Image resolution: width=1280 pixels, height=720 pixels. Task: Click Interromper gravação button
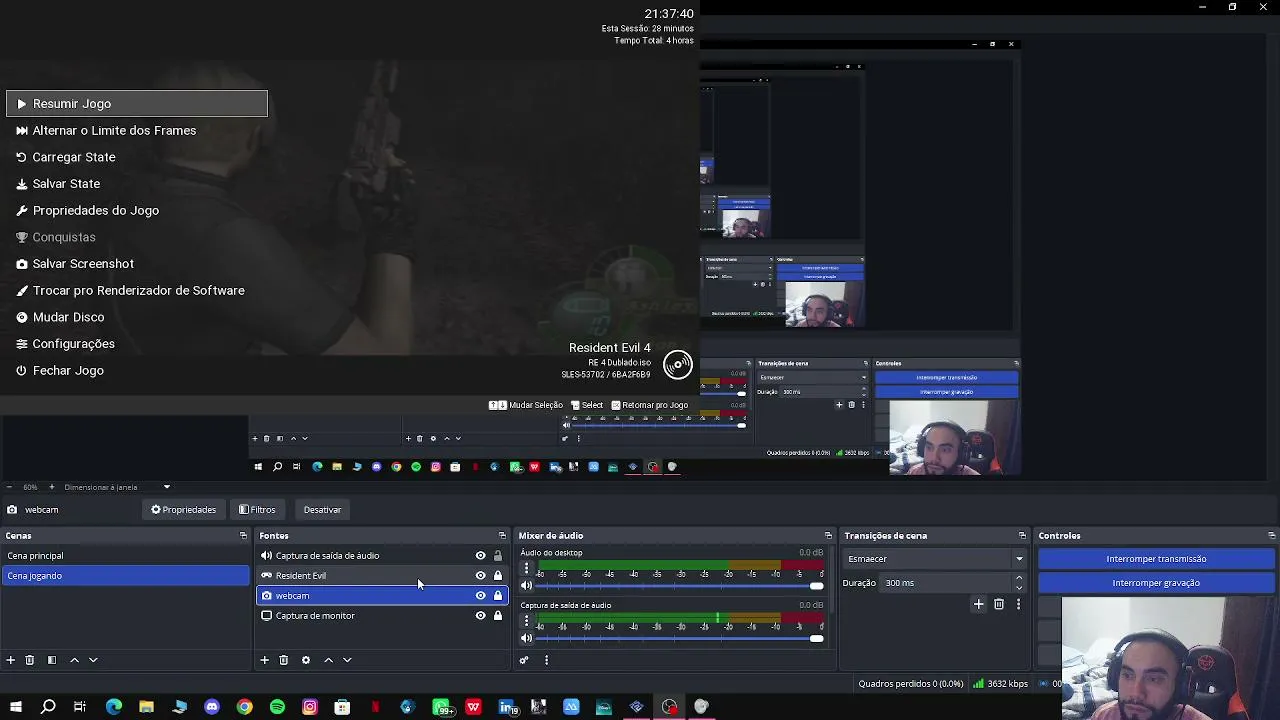point(1156,583)
